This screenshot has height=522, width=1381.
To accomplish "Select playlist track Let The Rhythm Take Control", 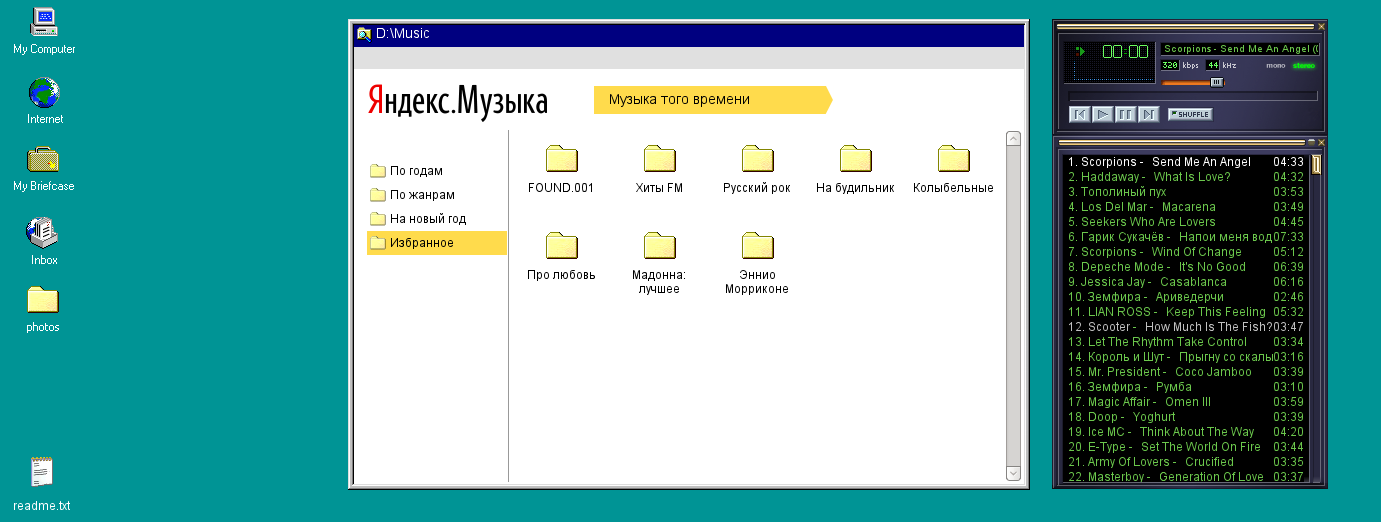I will click(1185, 342).
